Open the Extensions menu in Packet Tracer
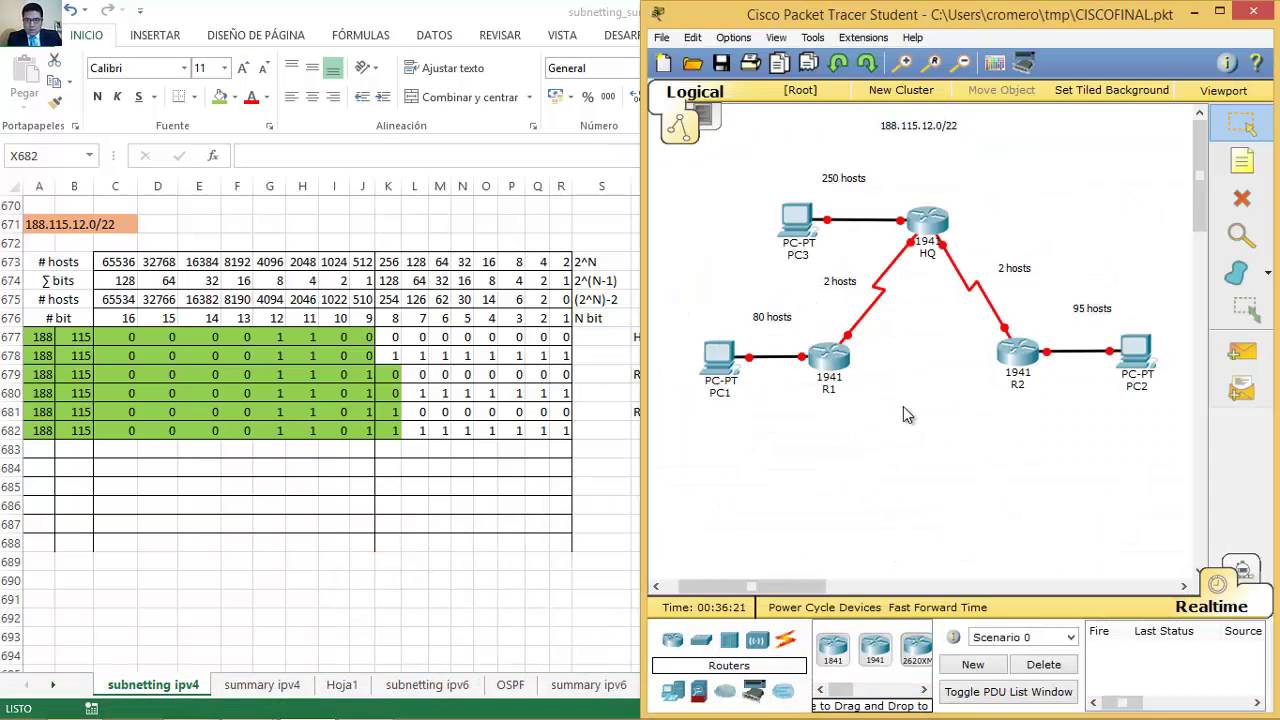The image size is (1280, 720). (x=863, y=38)
